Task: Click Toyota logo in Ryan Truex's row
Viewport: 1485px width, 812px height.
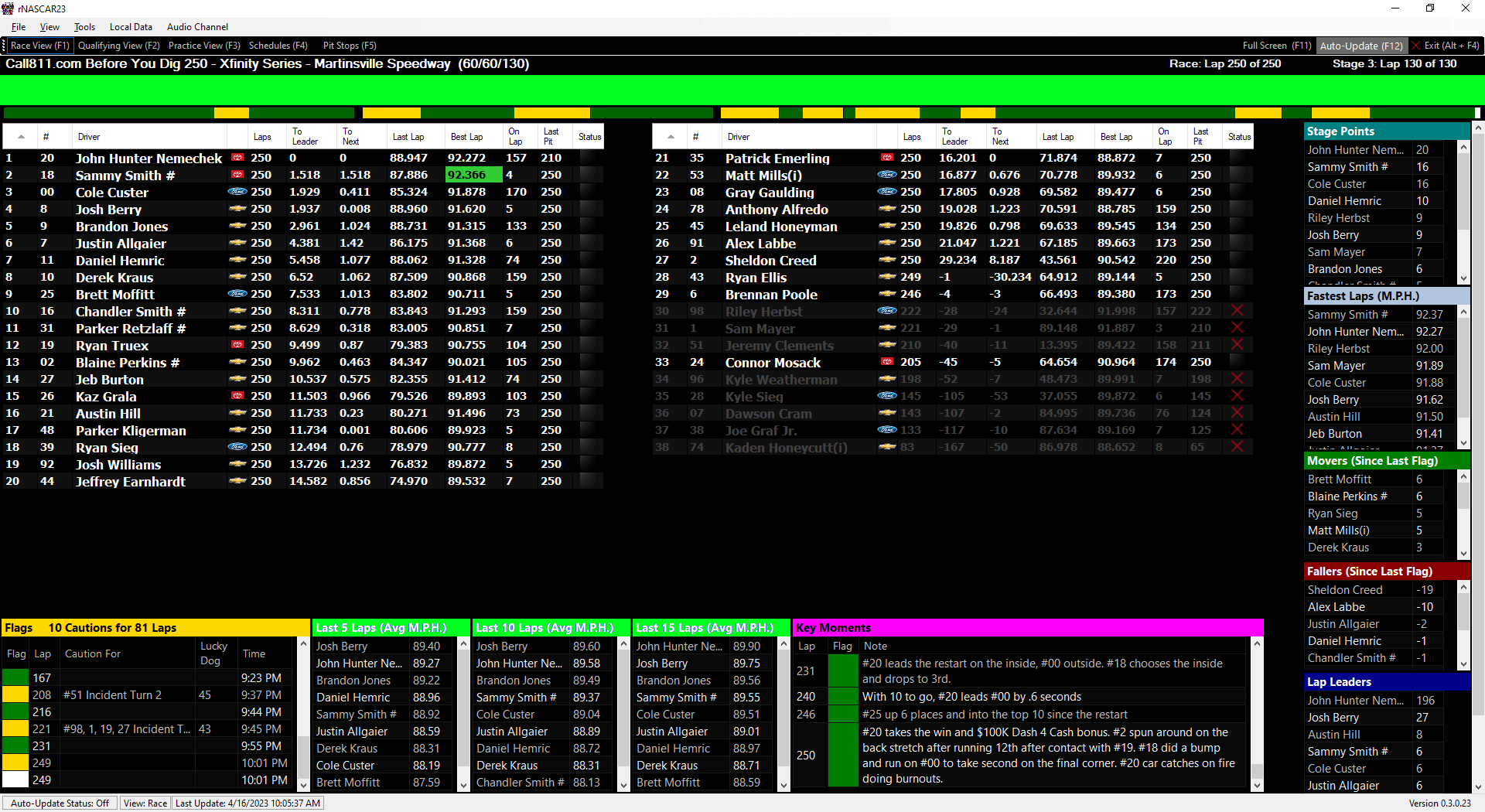Action: click(x=237, y=345)
